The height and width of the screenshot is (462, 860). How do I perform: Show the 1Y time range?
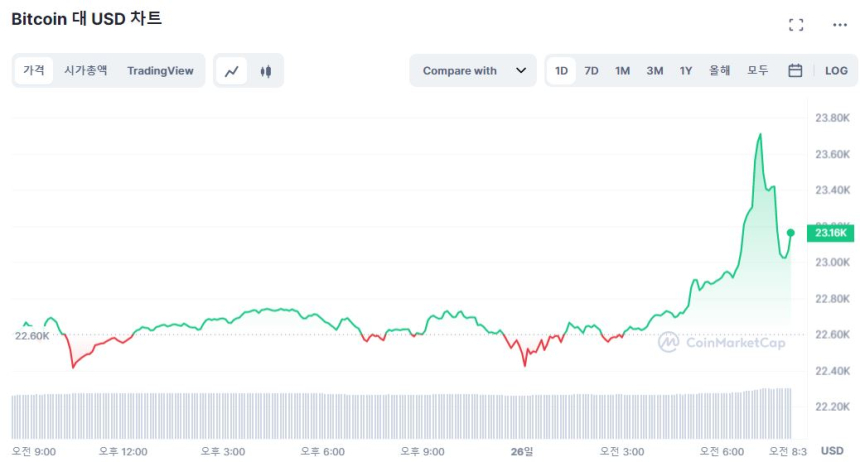[x=686, y=71]
